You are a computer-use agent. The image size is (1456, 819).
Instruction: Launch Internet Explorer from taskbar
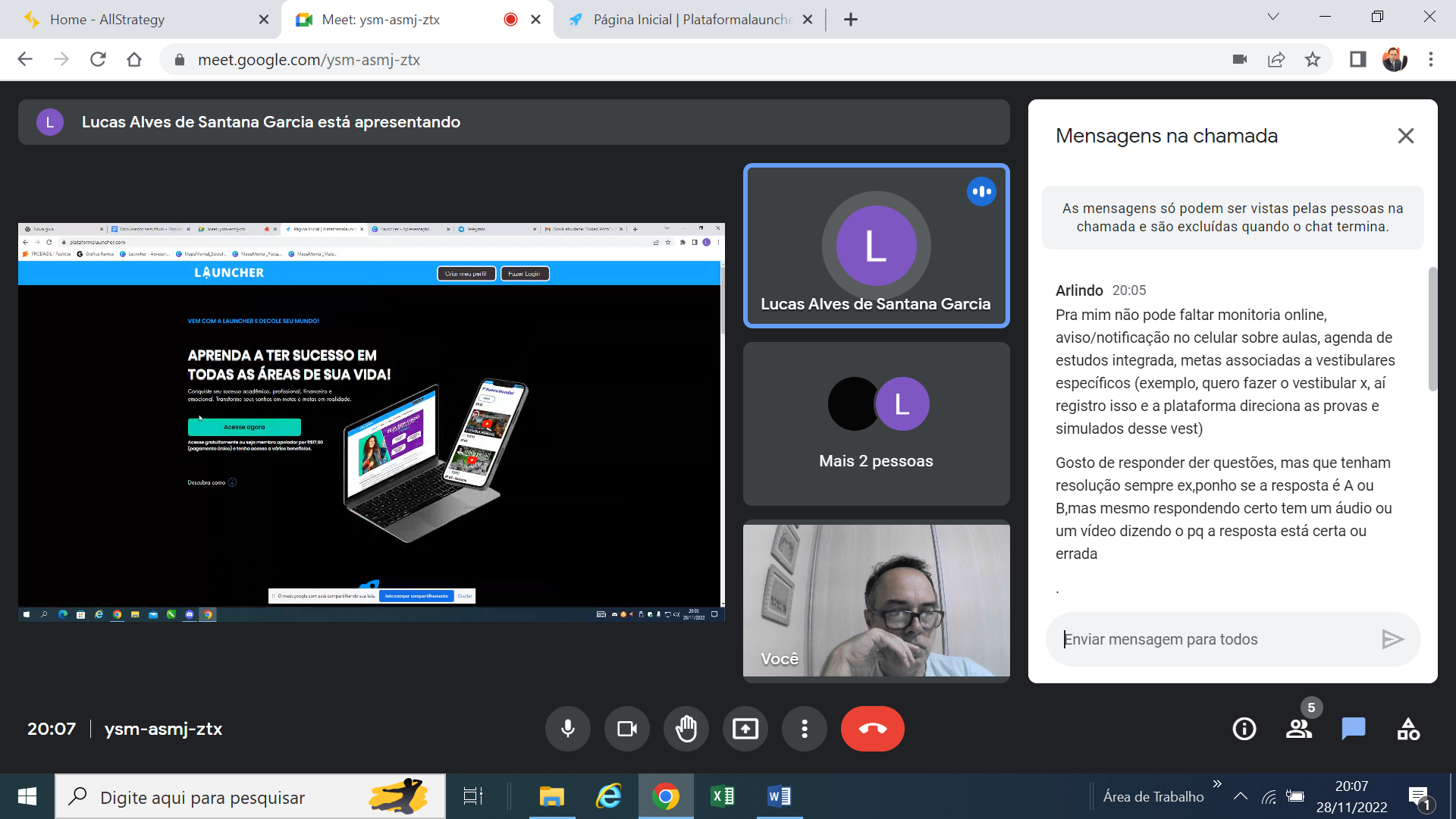[x=609, y=796]
